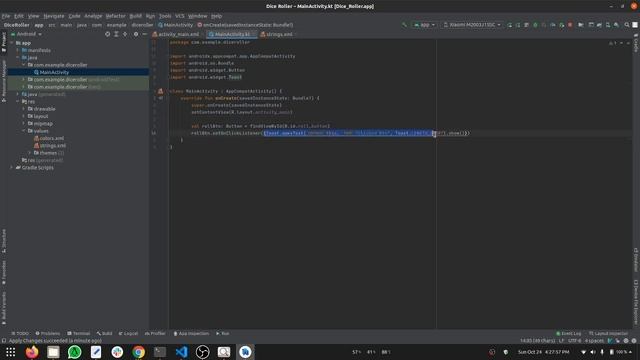
Task: Open the Android project view dropdown
Action: [x=26, y=34]
